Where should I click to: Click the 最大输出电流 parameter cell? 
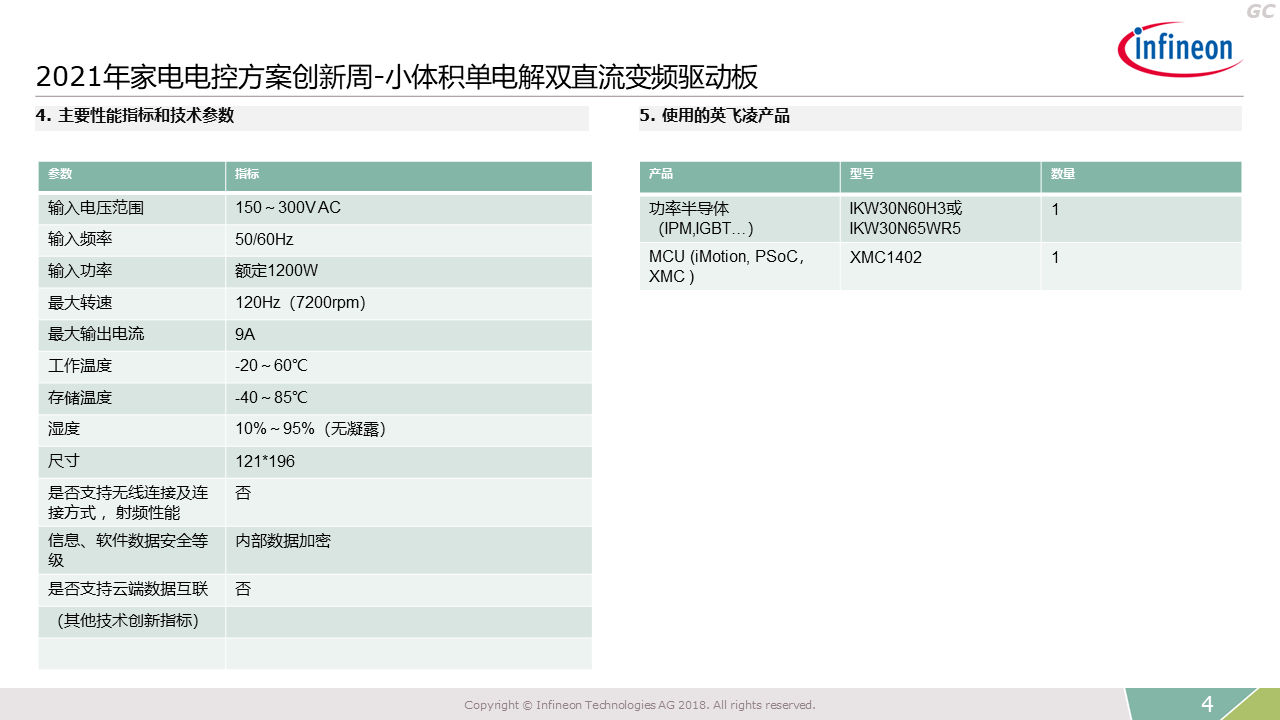132,335
